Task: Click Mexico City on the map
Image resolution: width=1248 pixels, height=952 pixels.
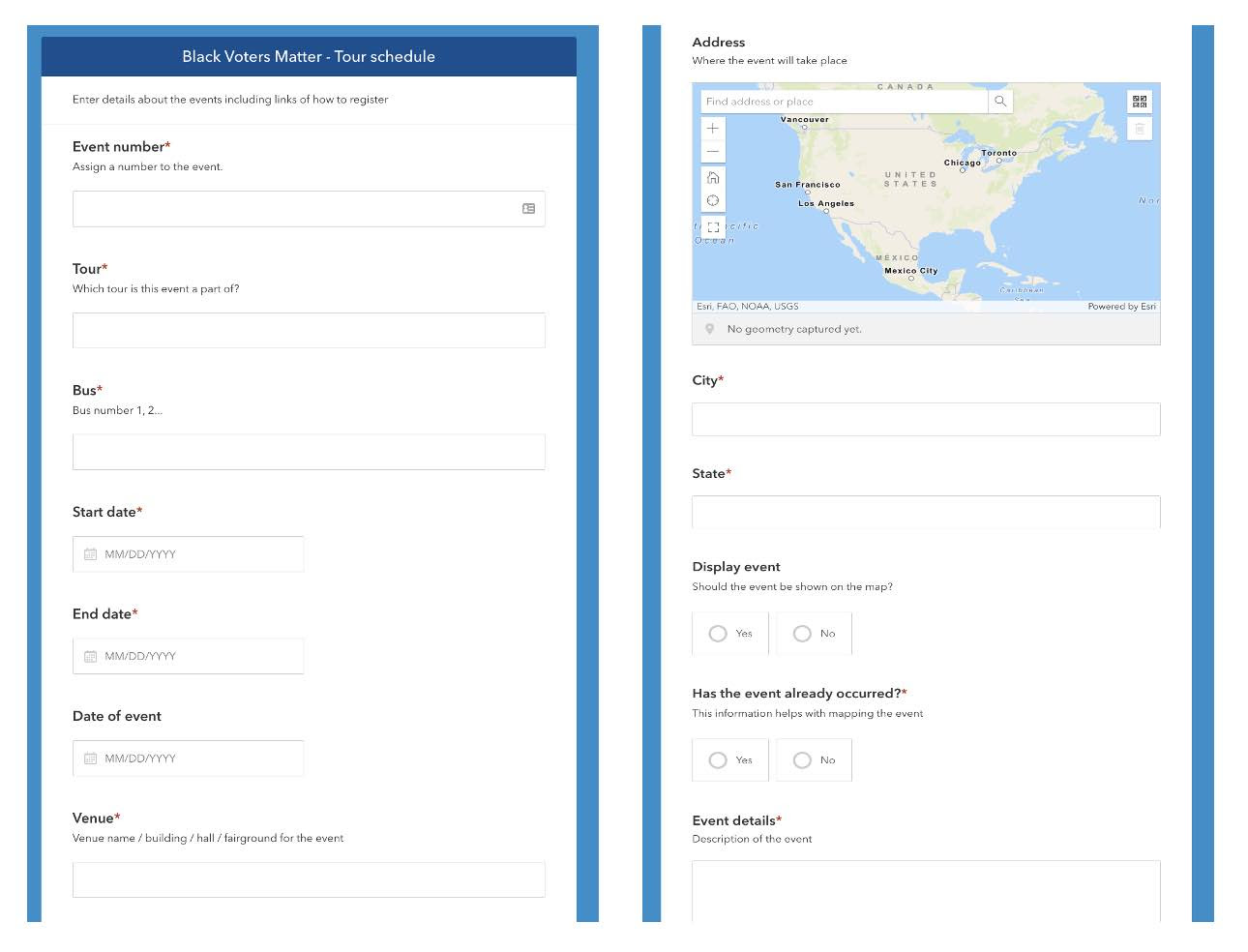Action: (x=910, y=271)
